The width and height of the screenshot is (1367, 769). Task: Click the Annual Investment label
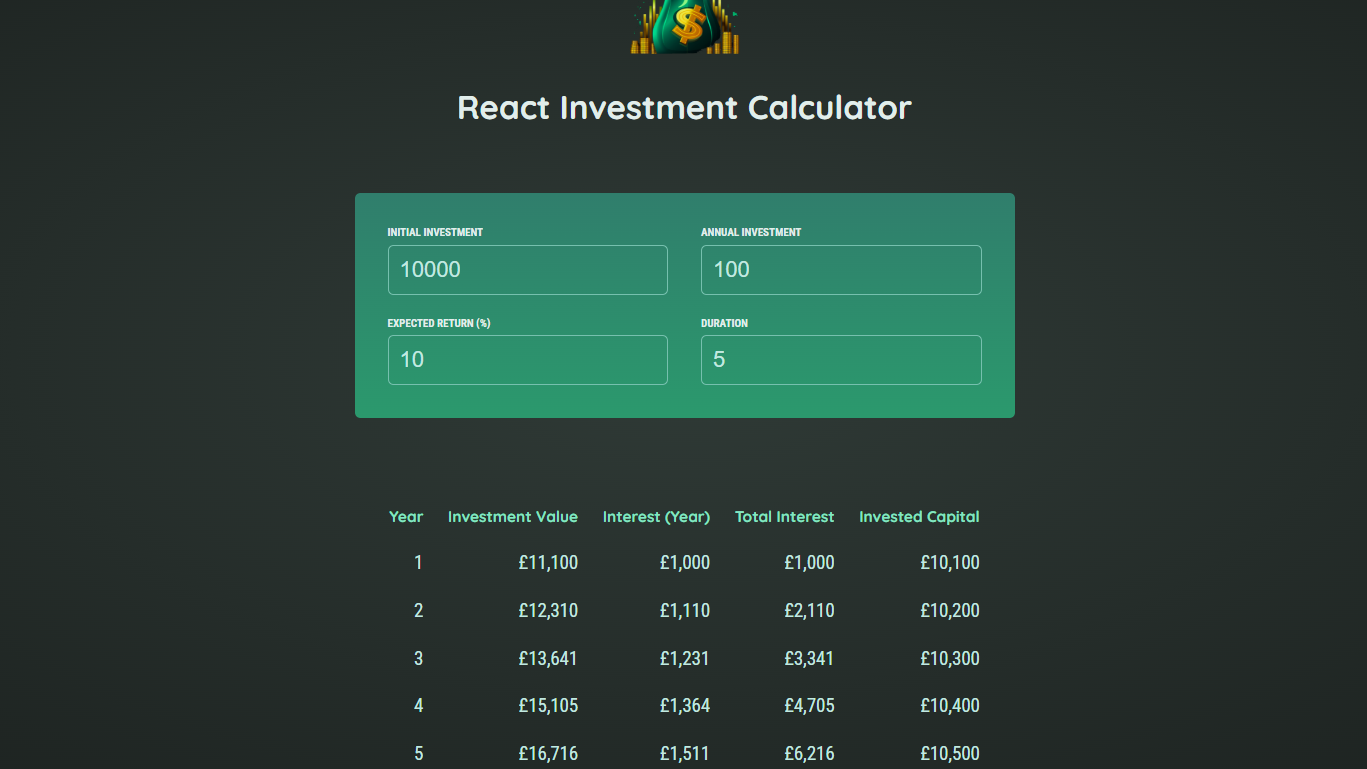pos(751,232)
